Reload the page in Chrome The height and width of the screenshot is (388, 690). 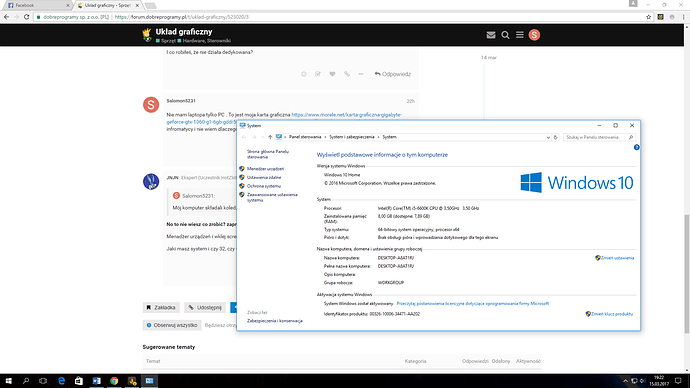(26, 17)
